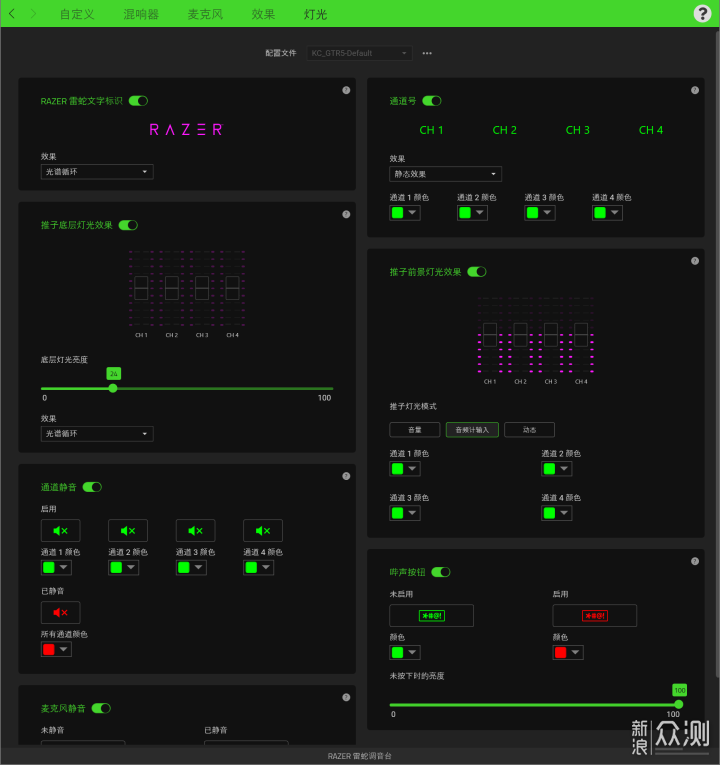Go forward with the right arrow icon
The image size is (720, 765).
pyautogui.click(x=33, y=14)
